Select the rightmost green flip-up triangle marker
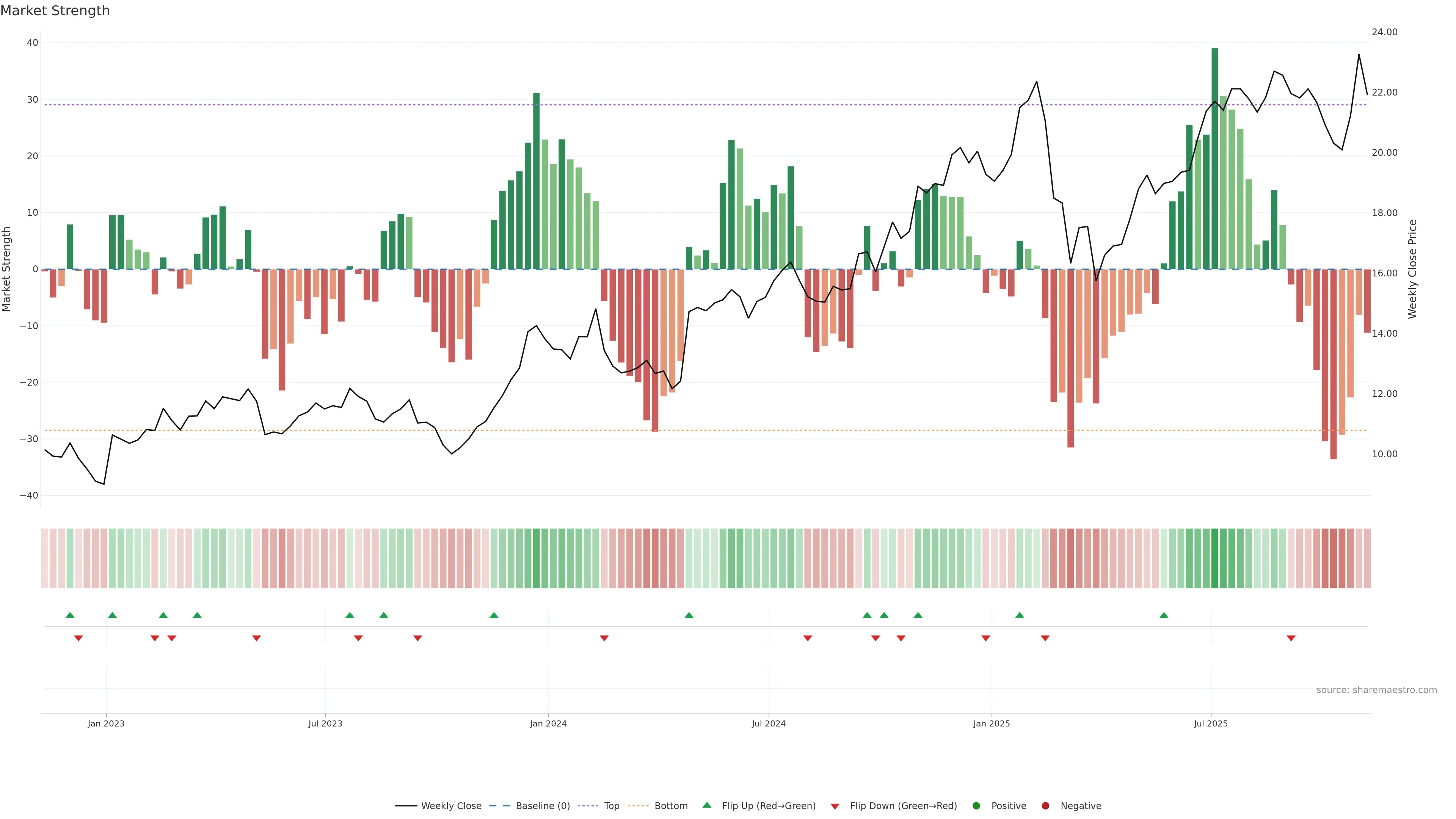 1164,615
